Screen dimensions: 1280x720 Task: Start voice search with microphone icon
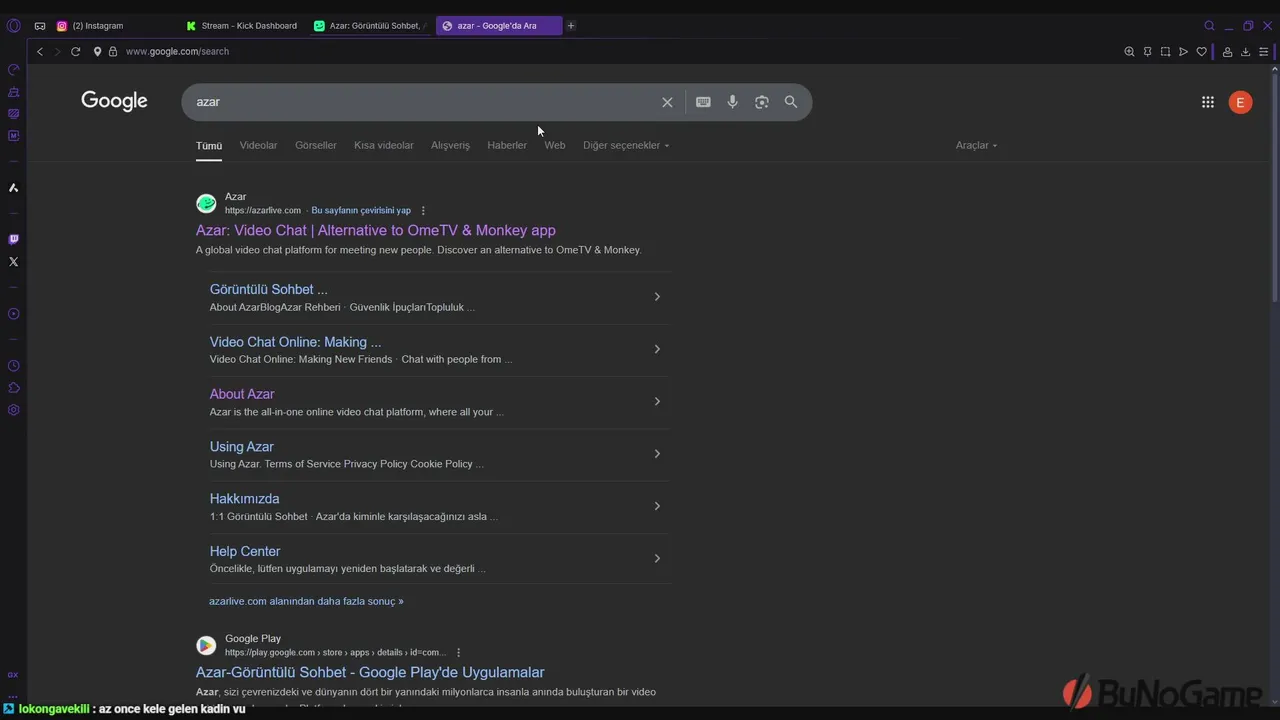(x=732, y=102)
